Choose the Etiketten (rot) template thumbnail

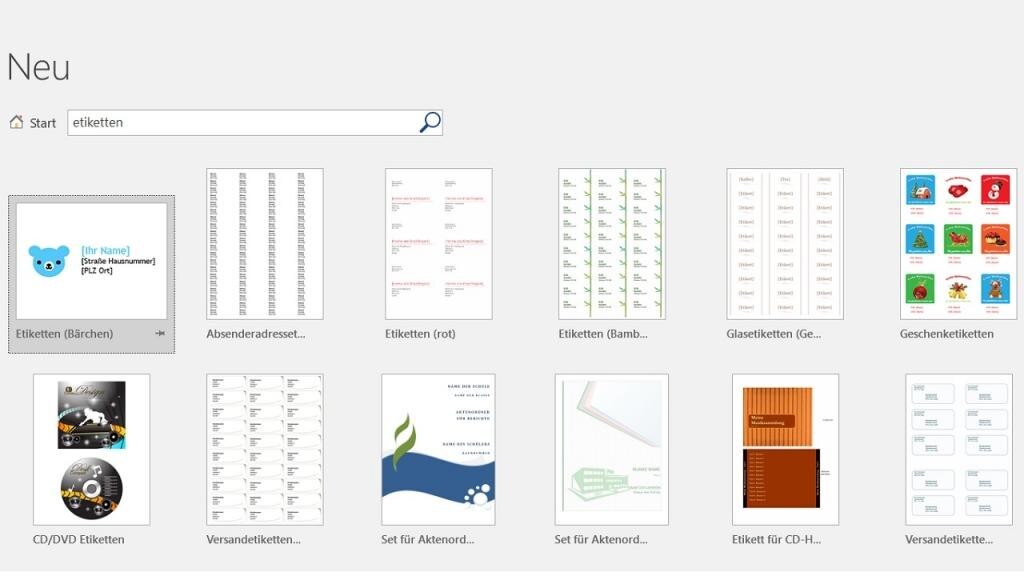pos(438,244)
